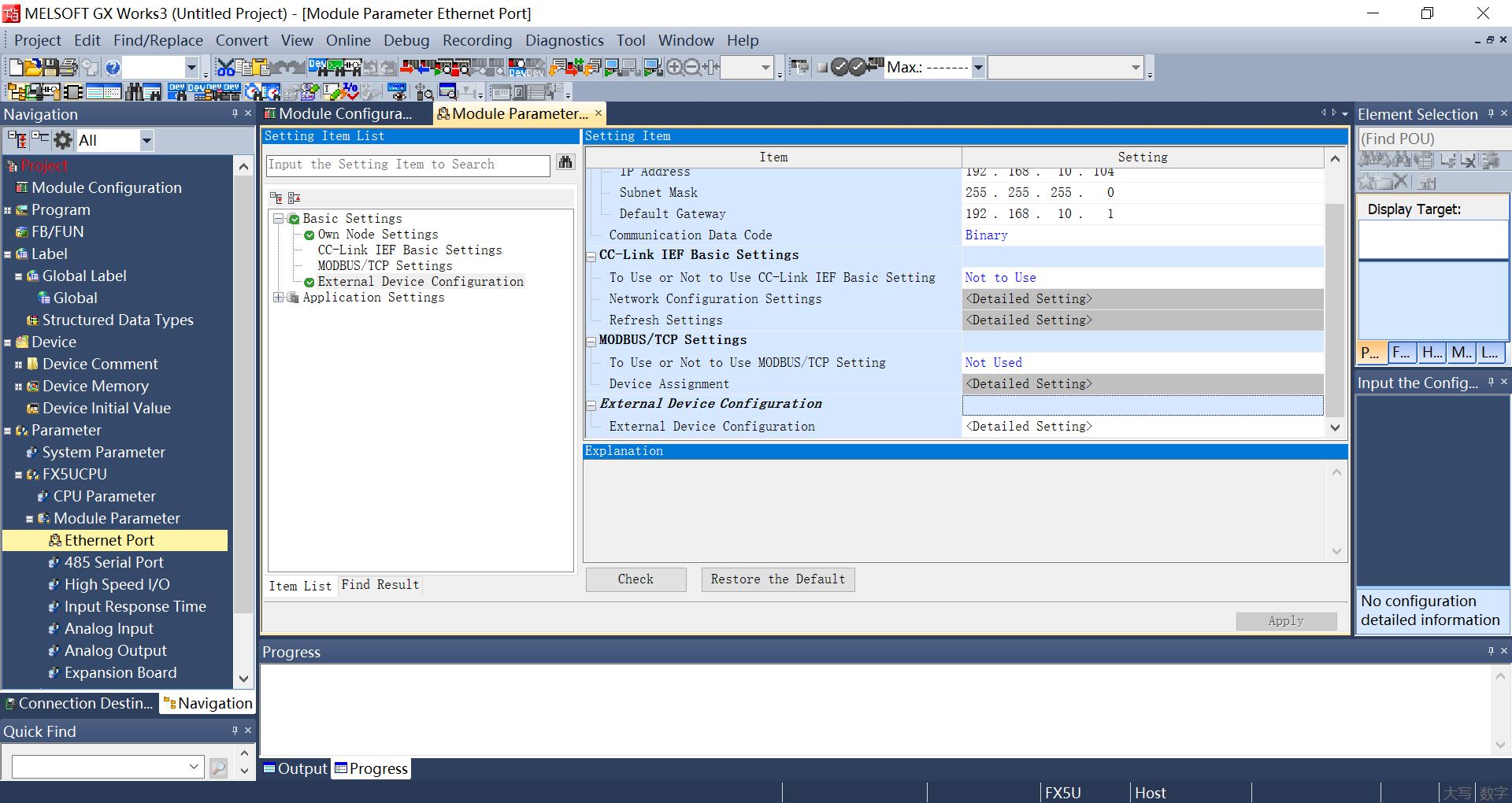The image size is (1512, 803).
Task: Click the Zoom In magnifier icon
Action: [x=675, y=68]
